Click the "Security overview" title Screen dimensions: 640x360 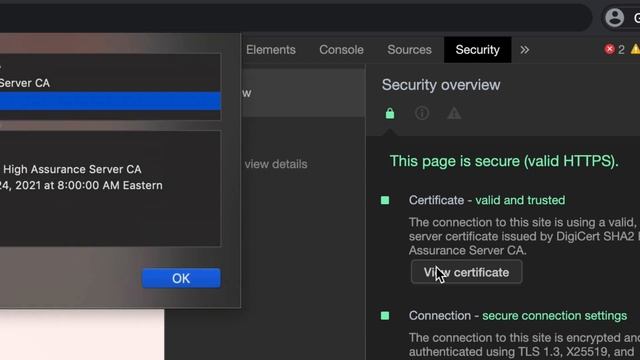(441, 85)
